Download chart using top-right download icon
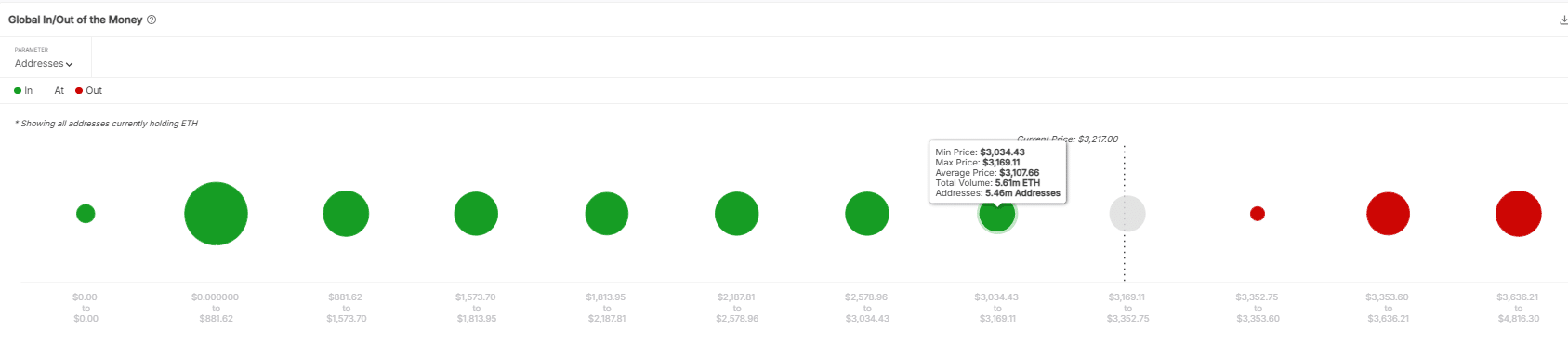 (1563, 20)
